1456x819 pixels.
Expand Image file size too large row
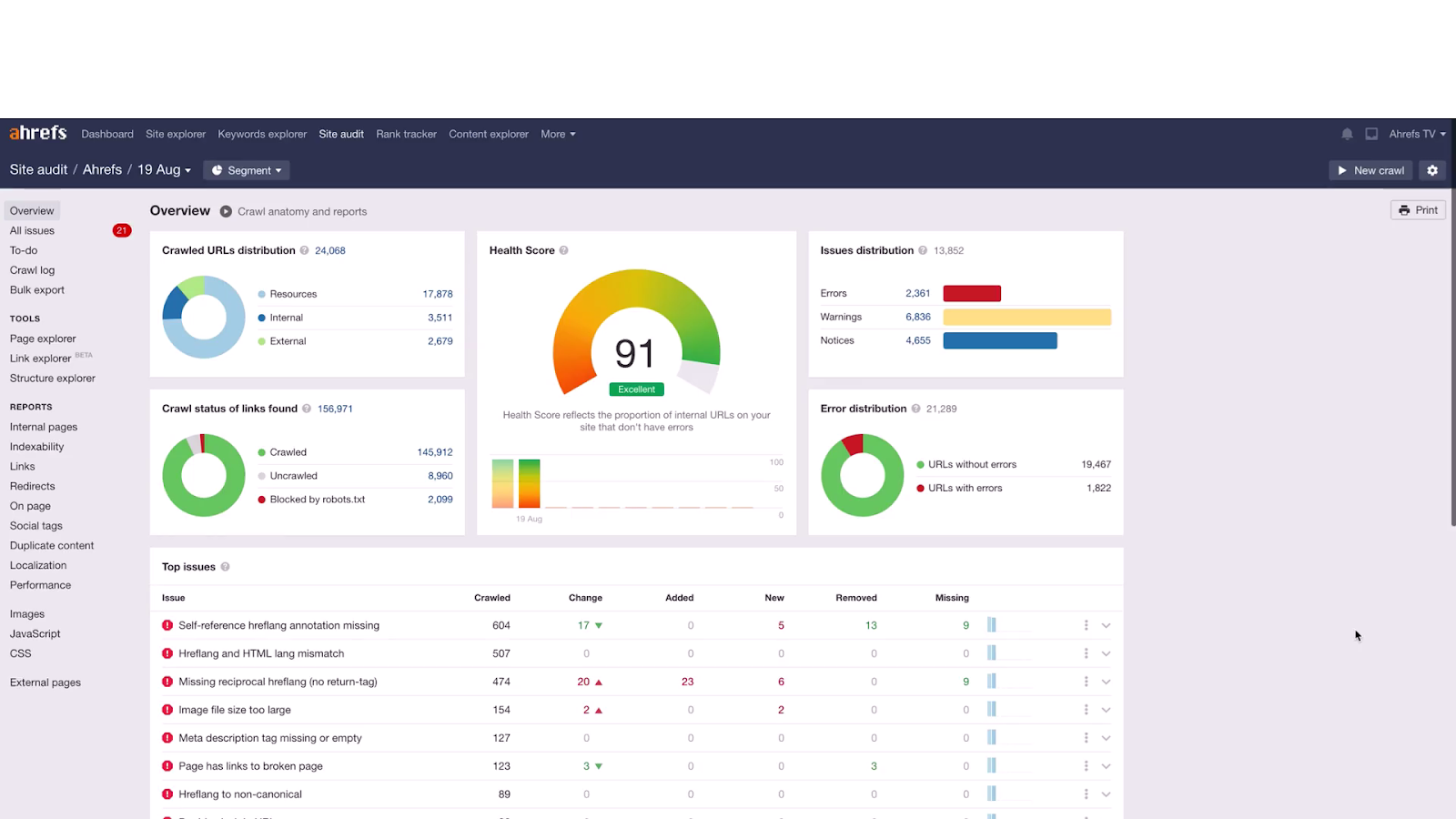(1107, 710)
